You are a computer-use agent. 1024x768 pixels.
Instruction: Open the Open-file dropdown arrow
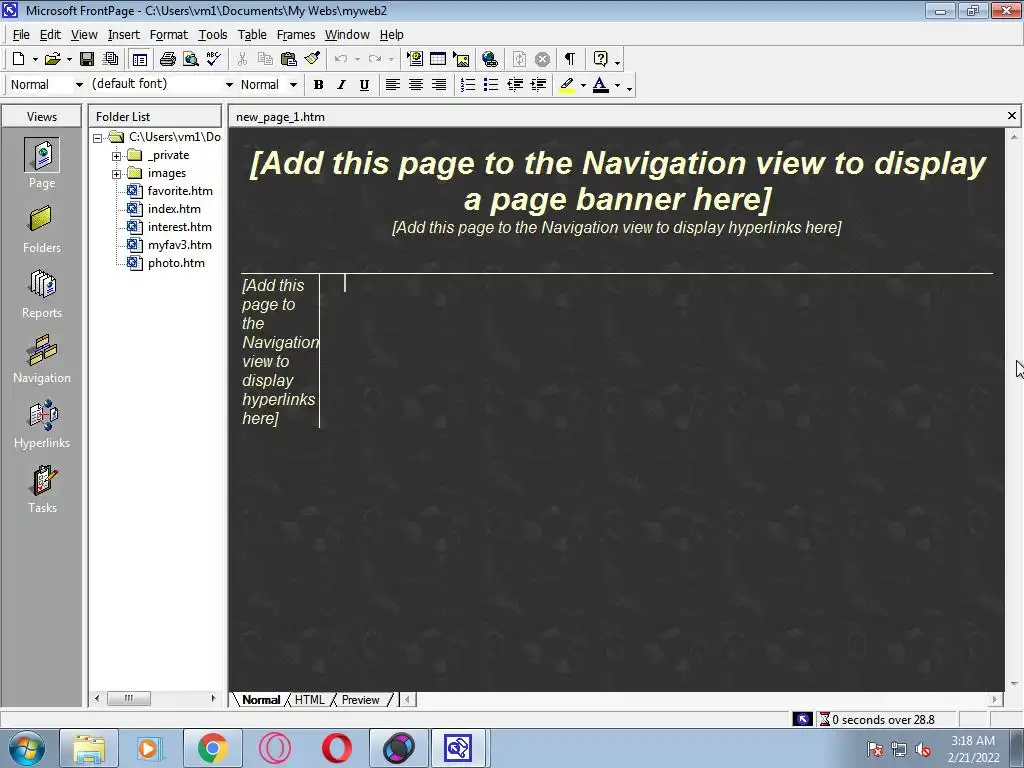point(69,59)
